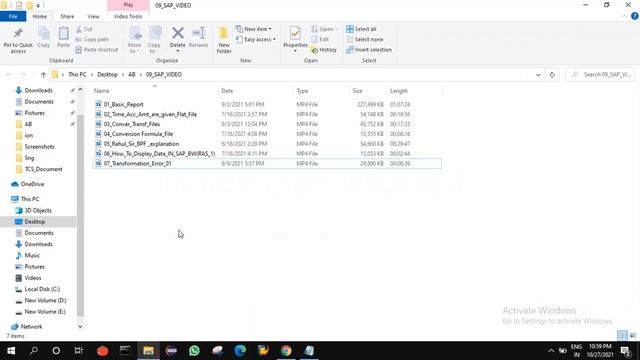
Task: Open Task View on taskbar
Action: pos(78,351)
